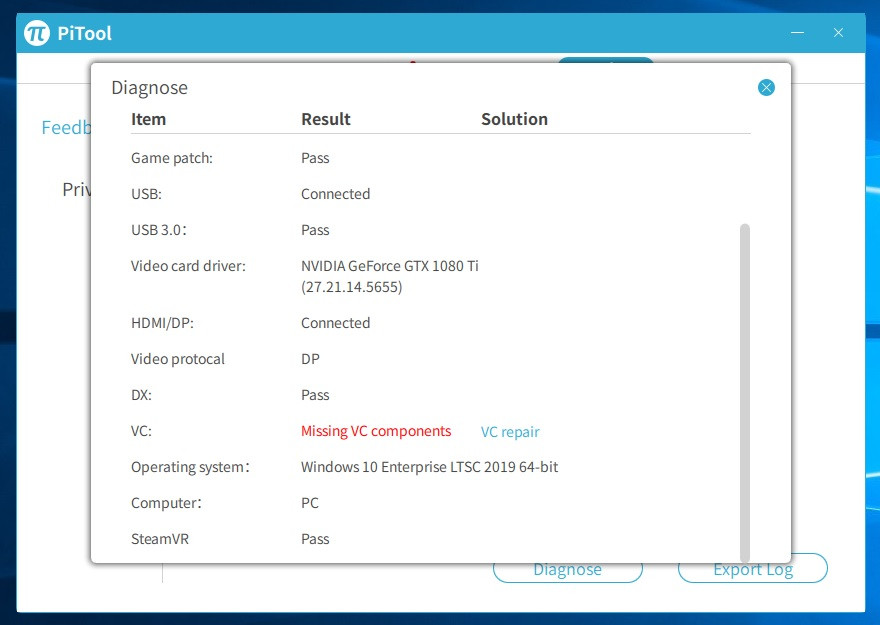The image size is (880, 625).
Task: Click the 'Diagnose' dialog title
Action: (149, 88)
